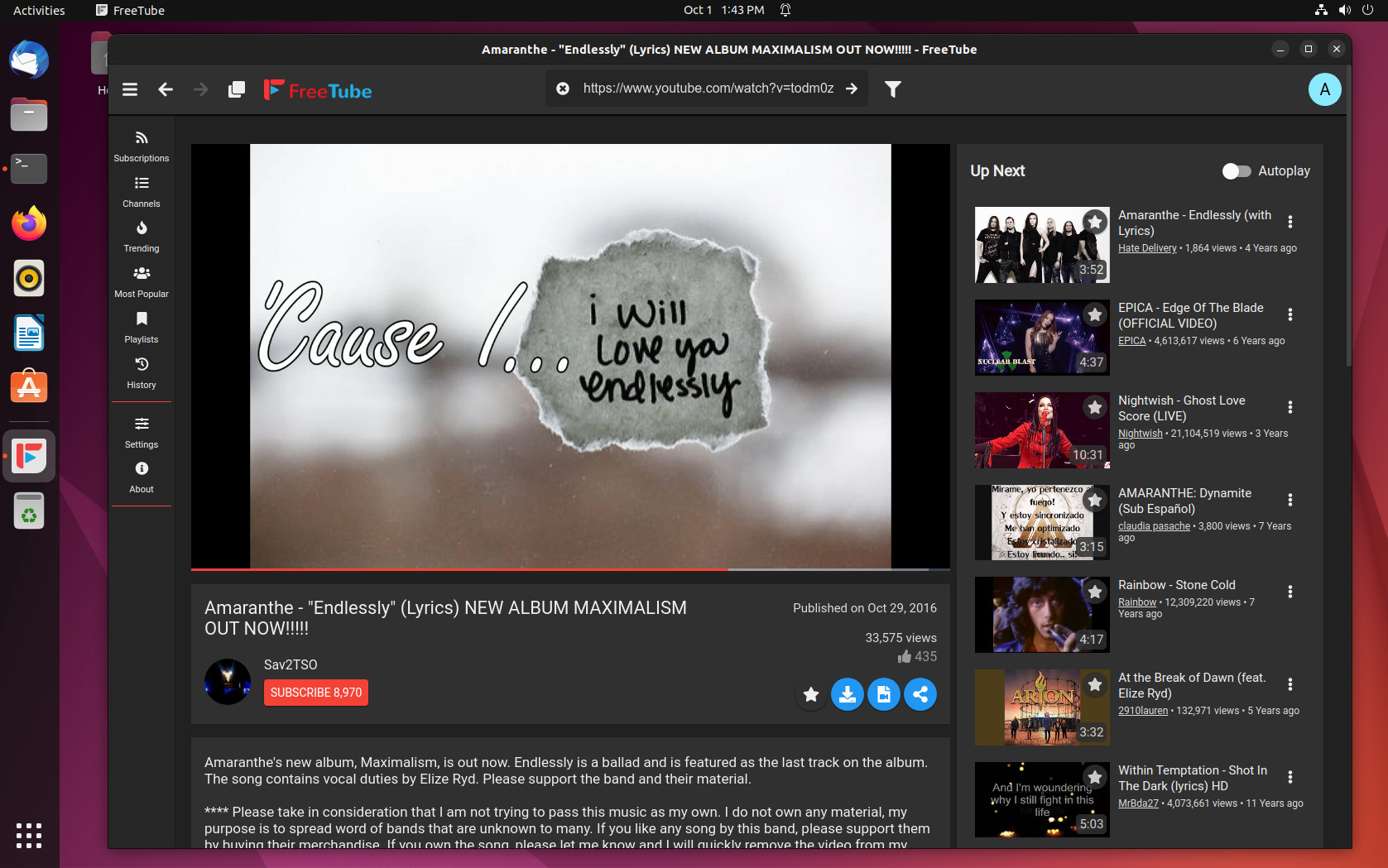
Task: Open the Sav2TSO channel name
Action: (x=291, y=664)
